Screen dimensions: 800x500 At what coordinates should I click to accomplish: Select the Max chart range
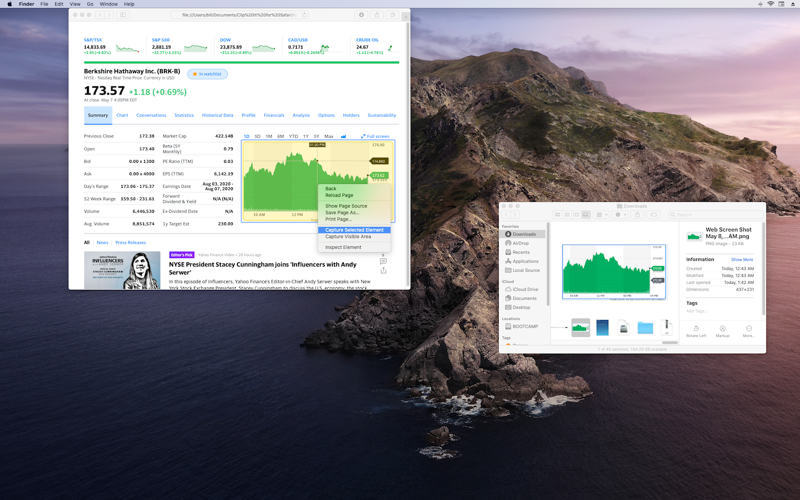coord(329,136)
